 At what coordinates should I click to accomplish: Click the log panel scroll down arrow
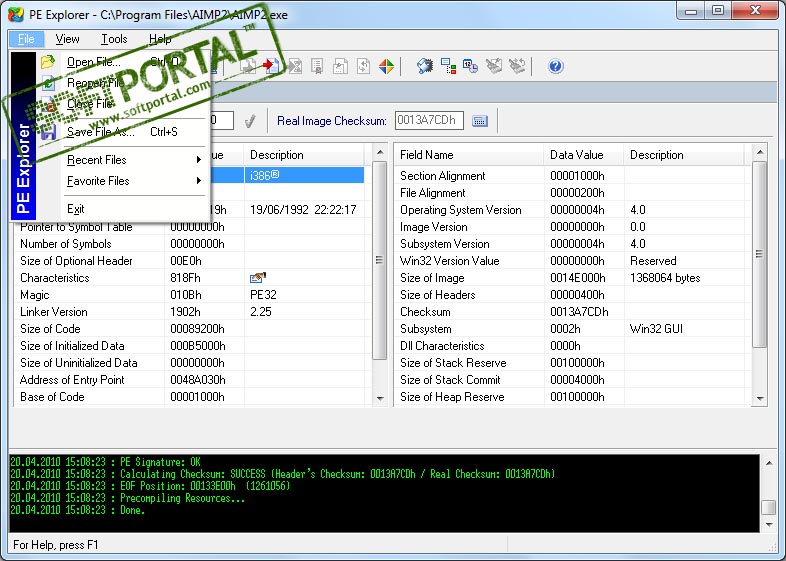[x=769, y=525]
